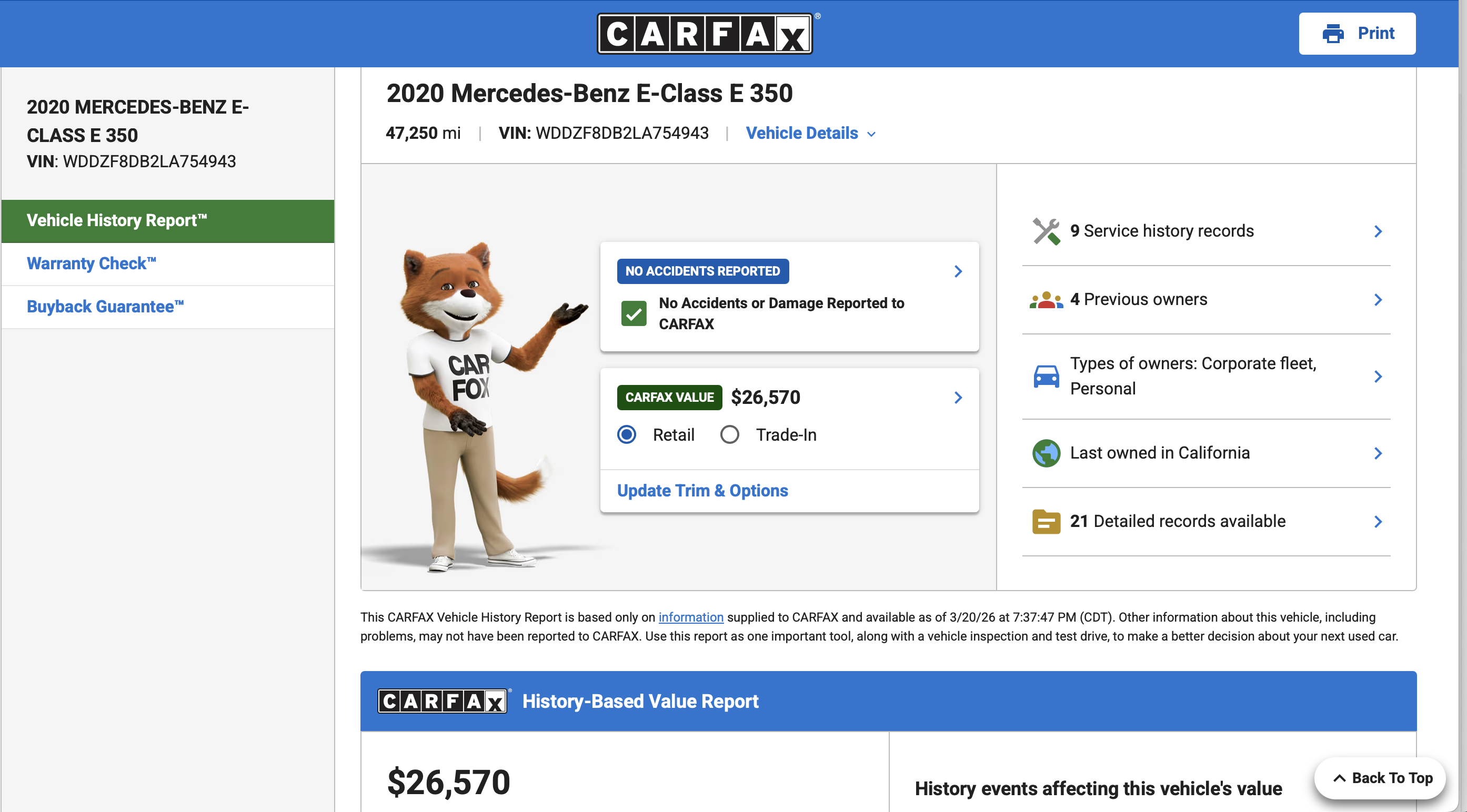
Task: Click the yellow detailed records folder icon
Action: coord(1046,521)
